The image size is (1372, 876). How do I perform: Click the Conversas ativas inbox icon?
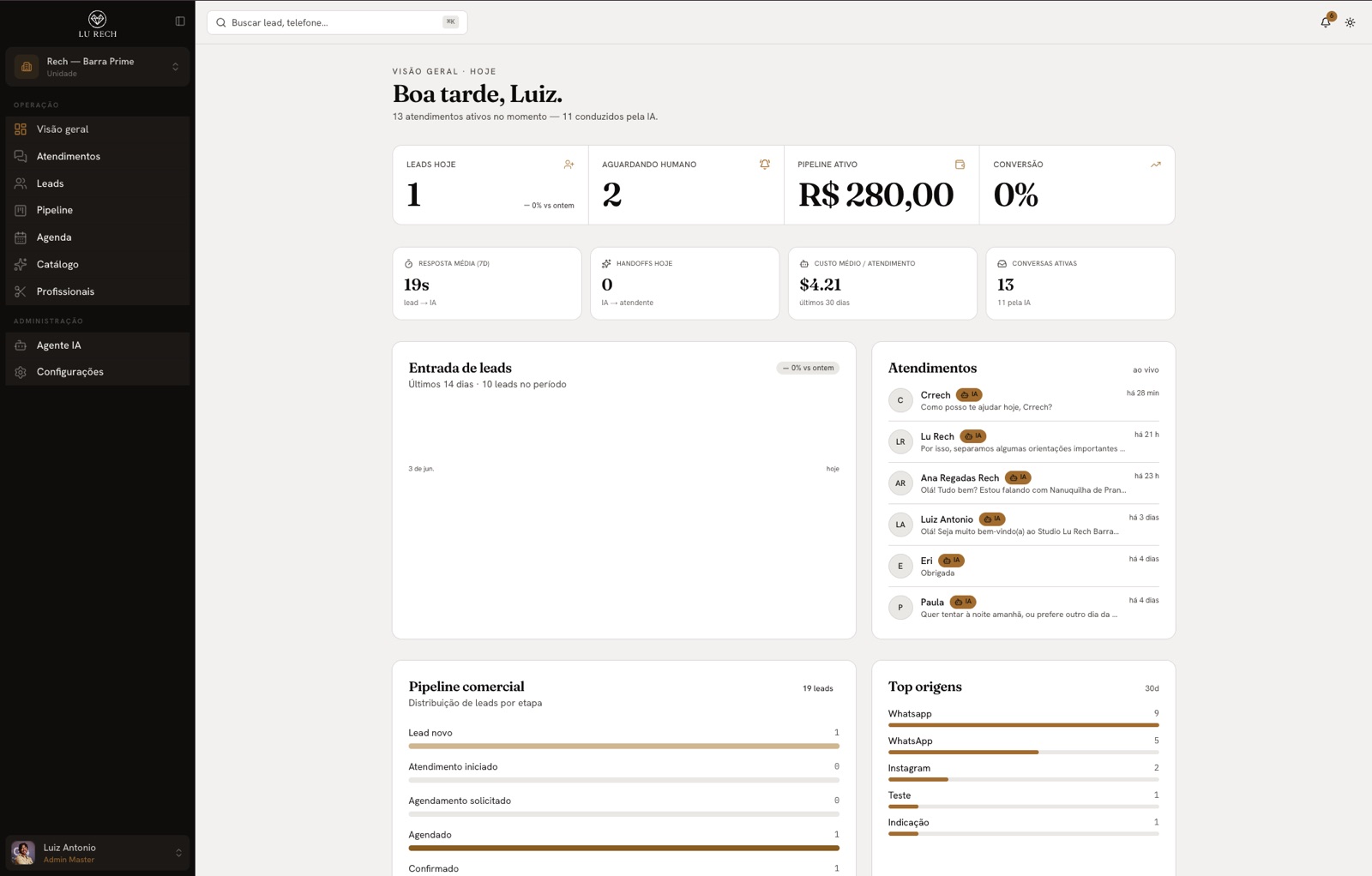(1002, 264)
